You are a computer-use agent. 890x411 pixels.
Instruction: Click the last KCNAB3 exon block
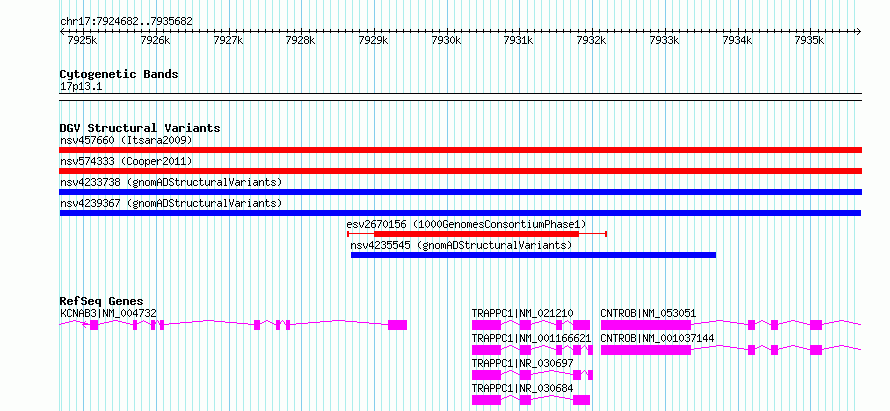pos(397,325)
